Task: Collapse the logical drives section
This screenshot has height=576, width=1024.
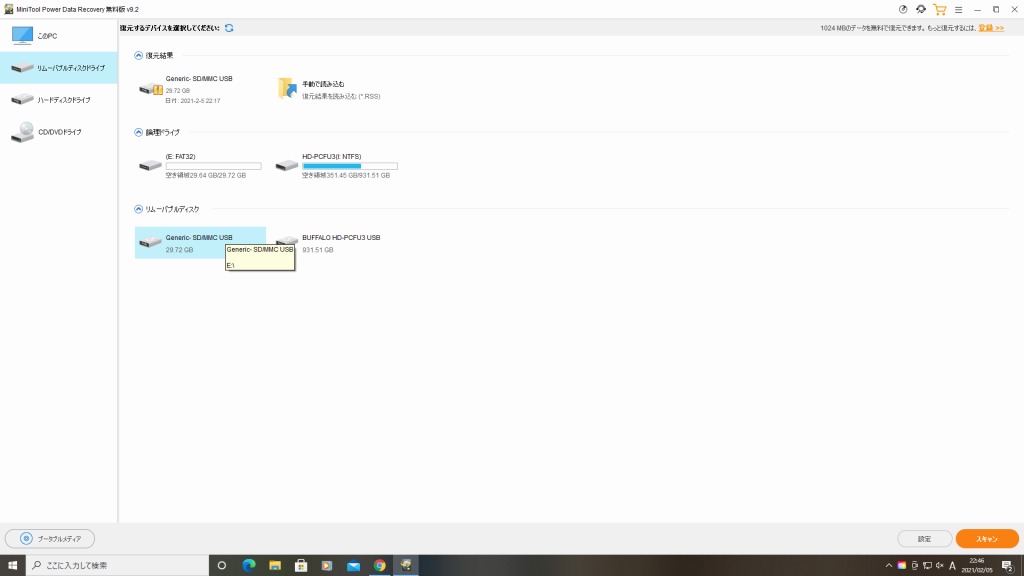Action: (x=138, y=132)
